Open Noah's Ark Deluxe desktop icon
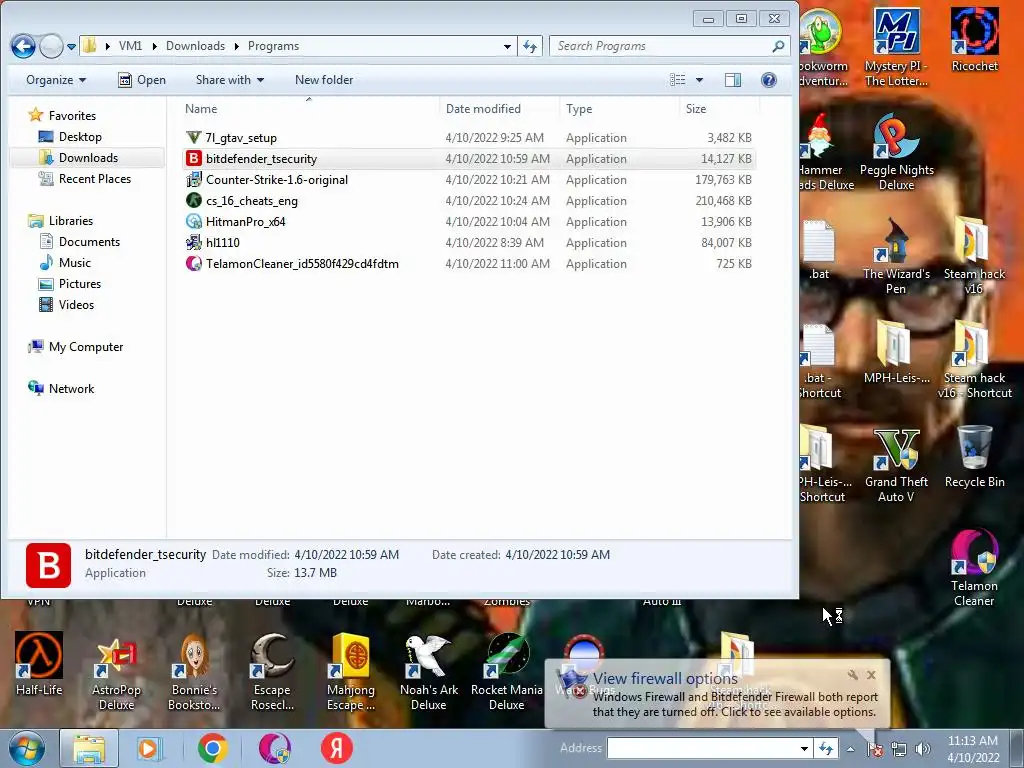Image resolution: width=1024 pixels, height=768 pixels. coord(428,673)
